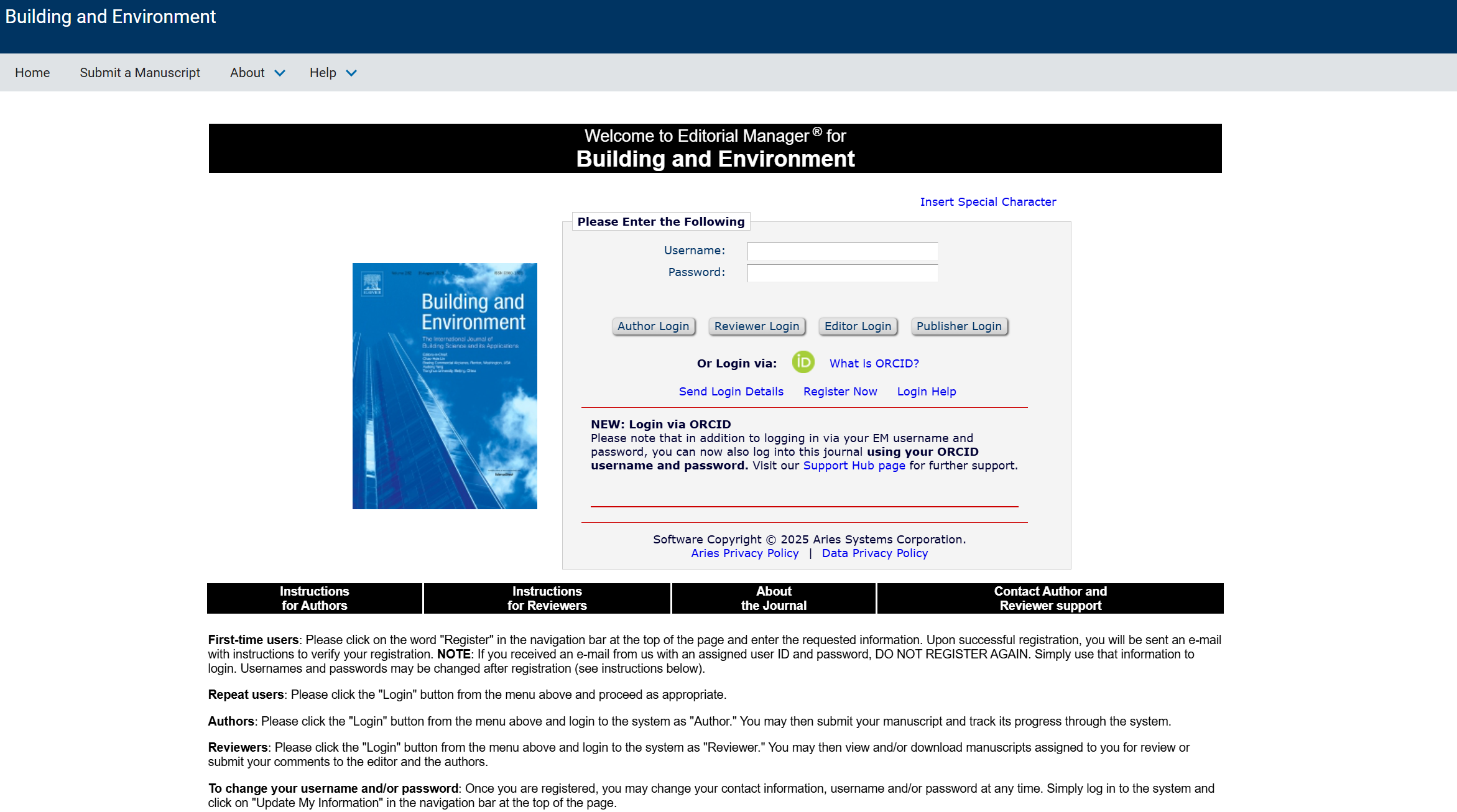Viewport: 1457px width, 812px height.
Task: Click the 'Repeat users' bold heading text
Action: (x=246, y=694)
